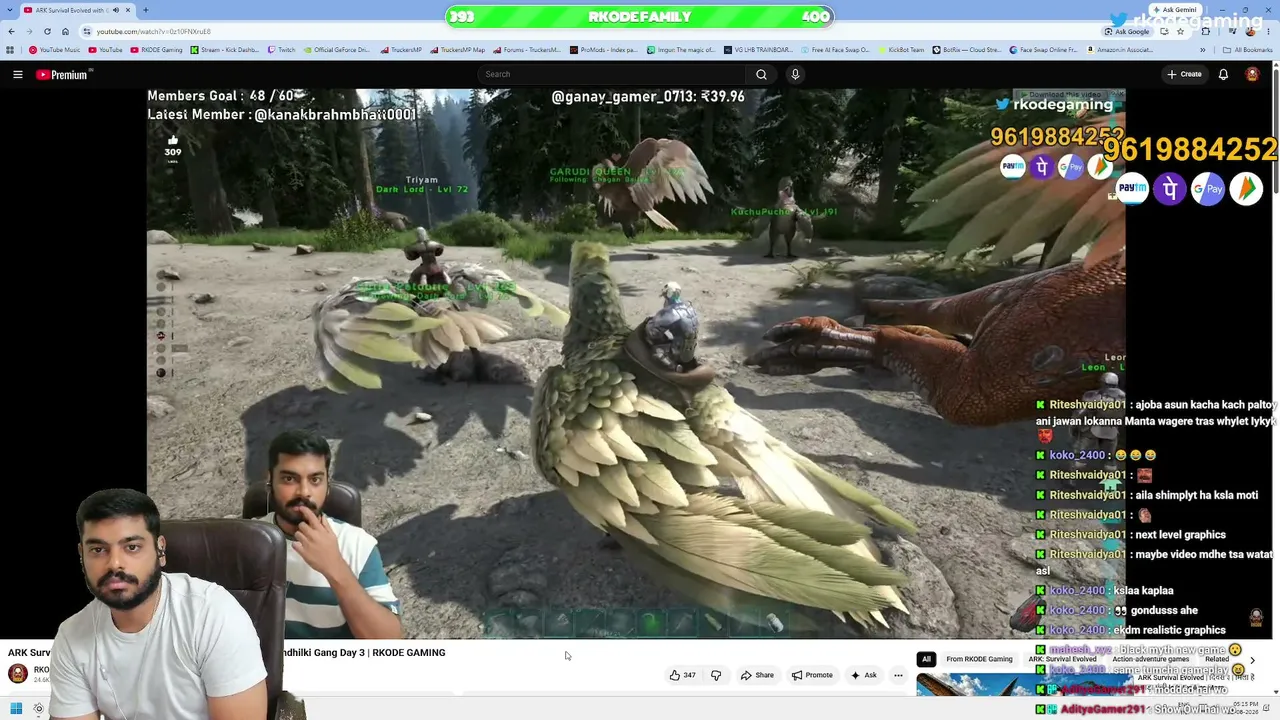Open the Official GeForce Drivers bookmark
1280x720 pixels.
(x=336, y=50)
